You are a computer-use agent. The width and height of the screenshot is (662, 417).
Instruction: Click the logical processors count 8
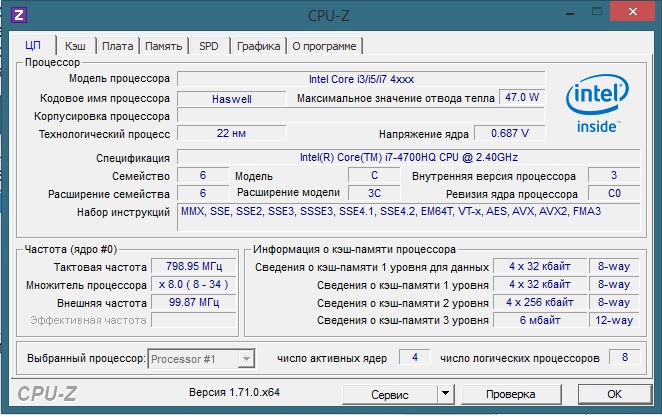(x=625, y=357)
